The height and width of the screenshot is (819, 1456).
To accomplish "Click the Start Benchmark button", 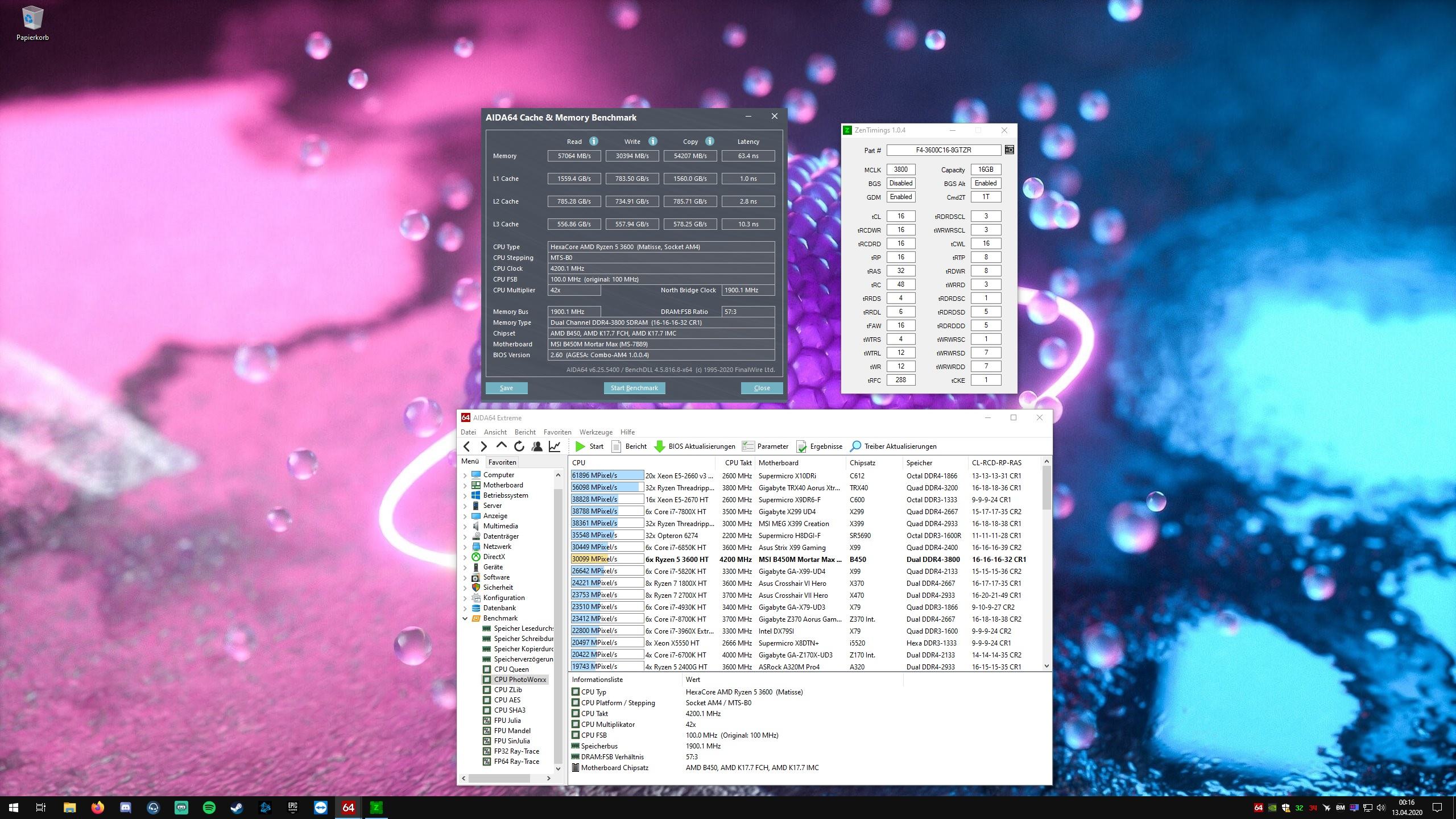I will [634, 388].
